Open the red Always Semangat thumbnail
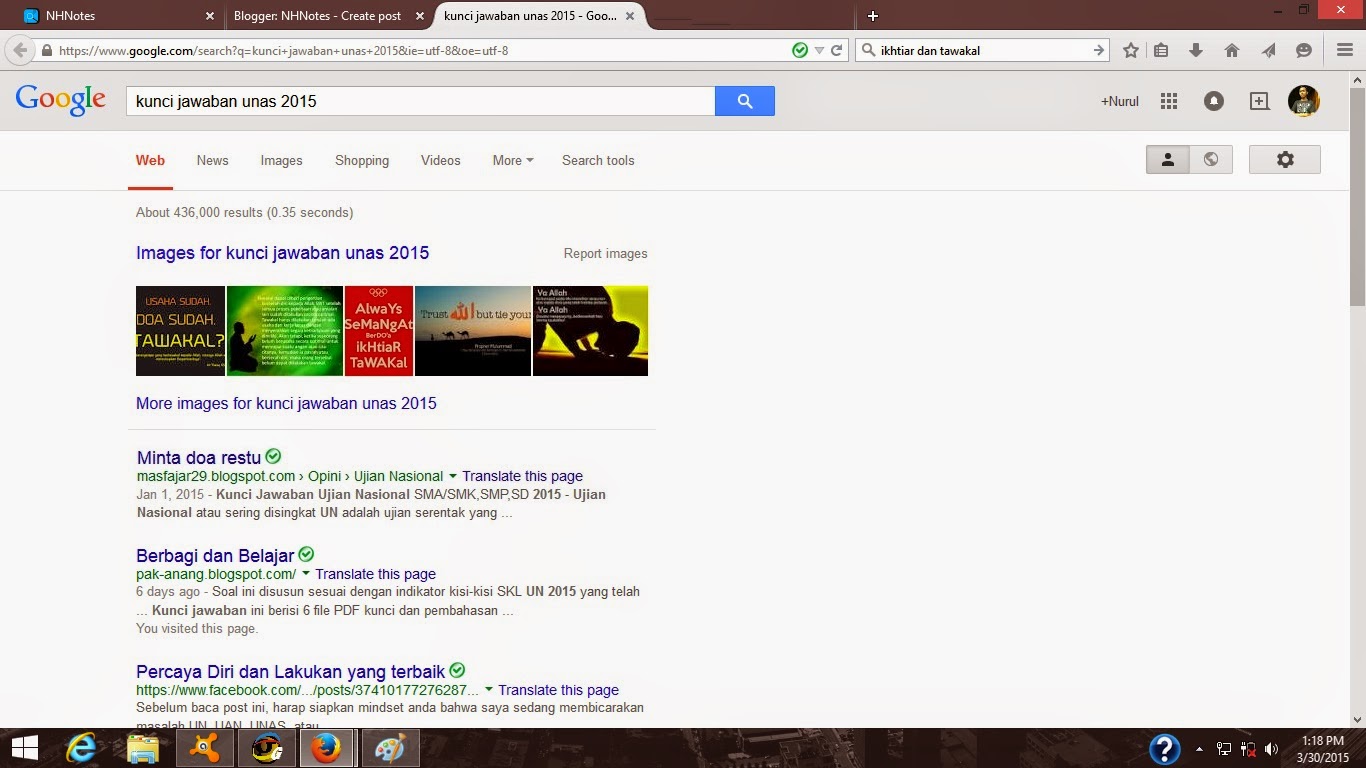The height and width of the screenshot is (768, 1366). tap(379, 331)
